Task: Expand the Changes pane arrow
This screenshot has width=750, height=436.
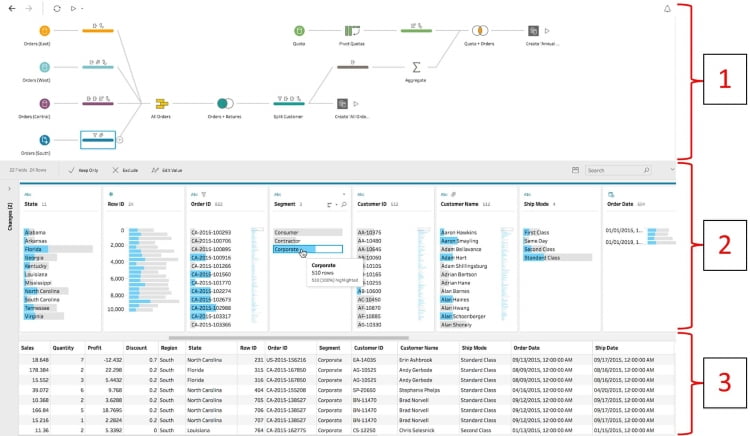Action: (9, 189)
